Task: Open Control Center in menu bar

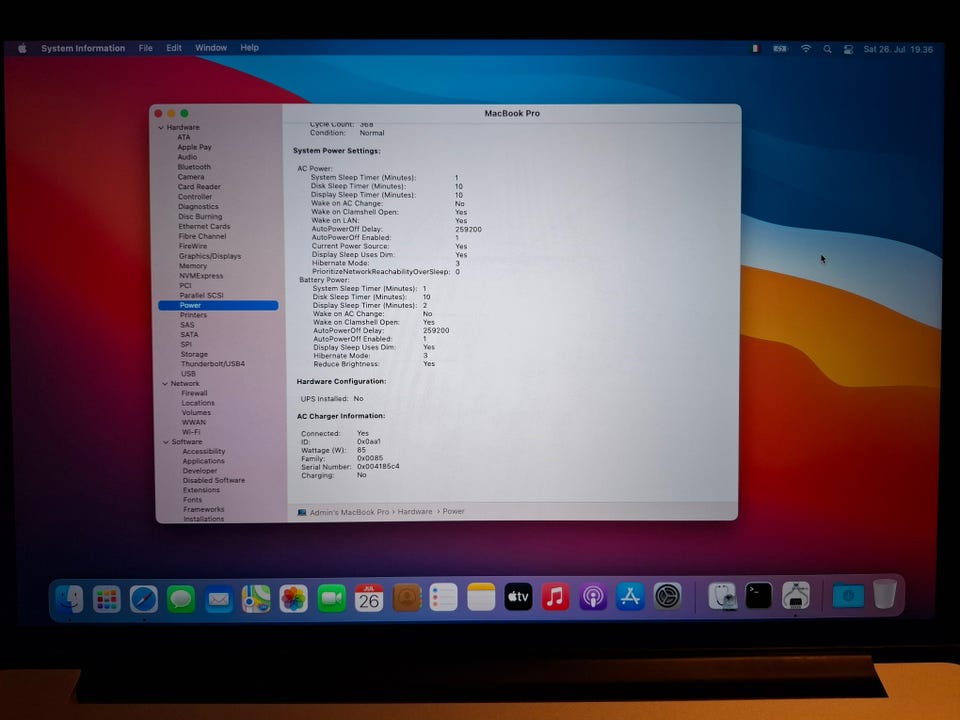Action: click(x=848, y=50)
